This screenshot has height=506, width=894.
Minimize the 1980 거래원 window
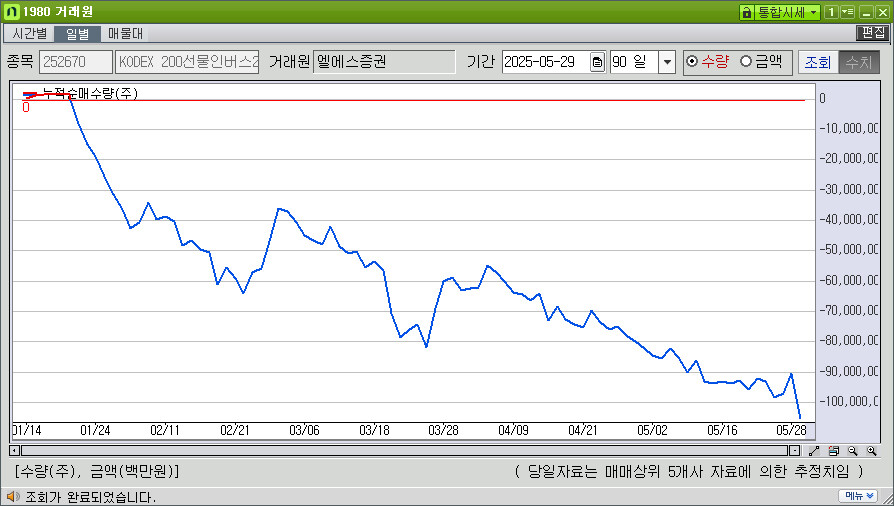866,12
